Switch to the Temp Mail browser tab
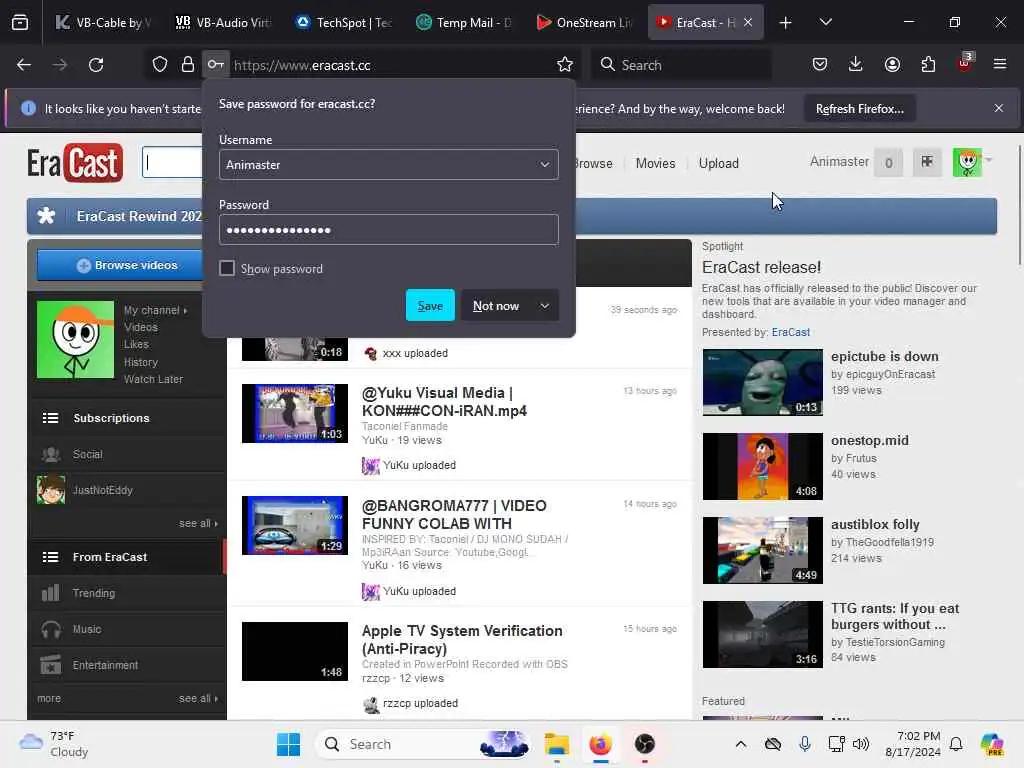 pyautogui.click(x=463, y=22)
